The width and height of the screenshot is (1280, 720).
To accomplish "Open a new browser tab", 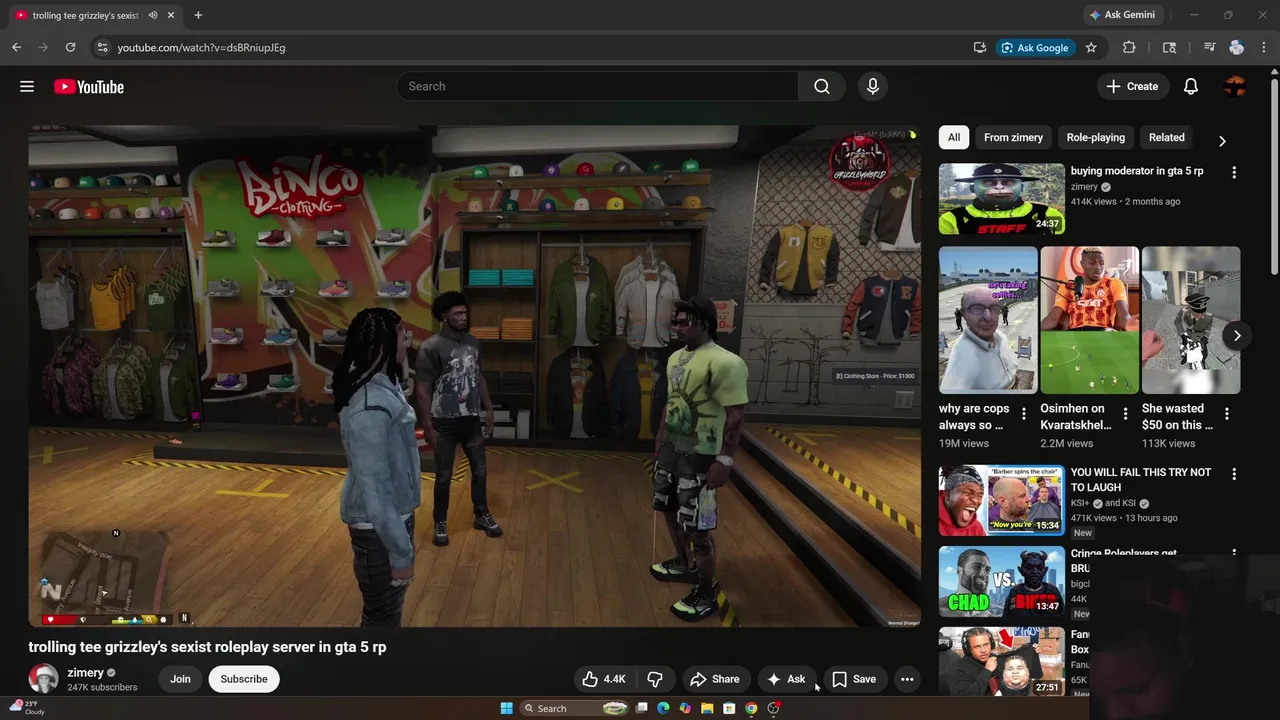I will point(198,15).
